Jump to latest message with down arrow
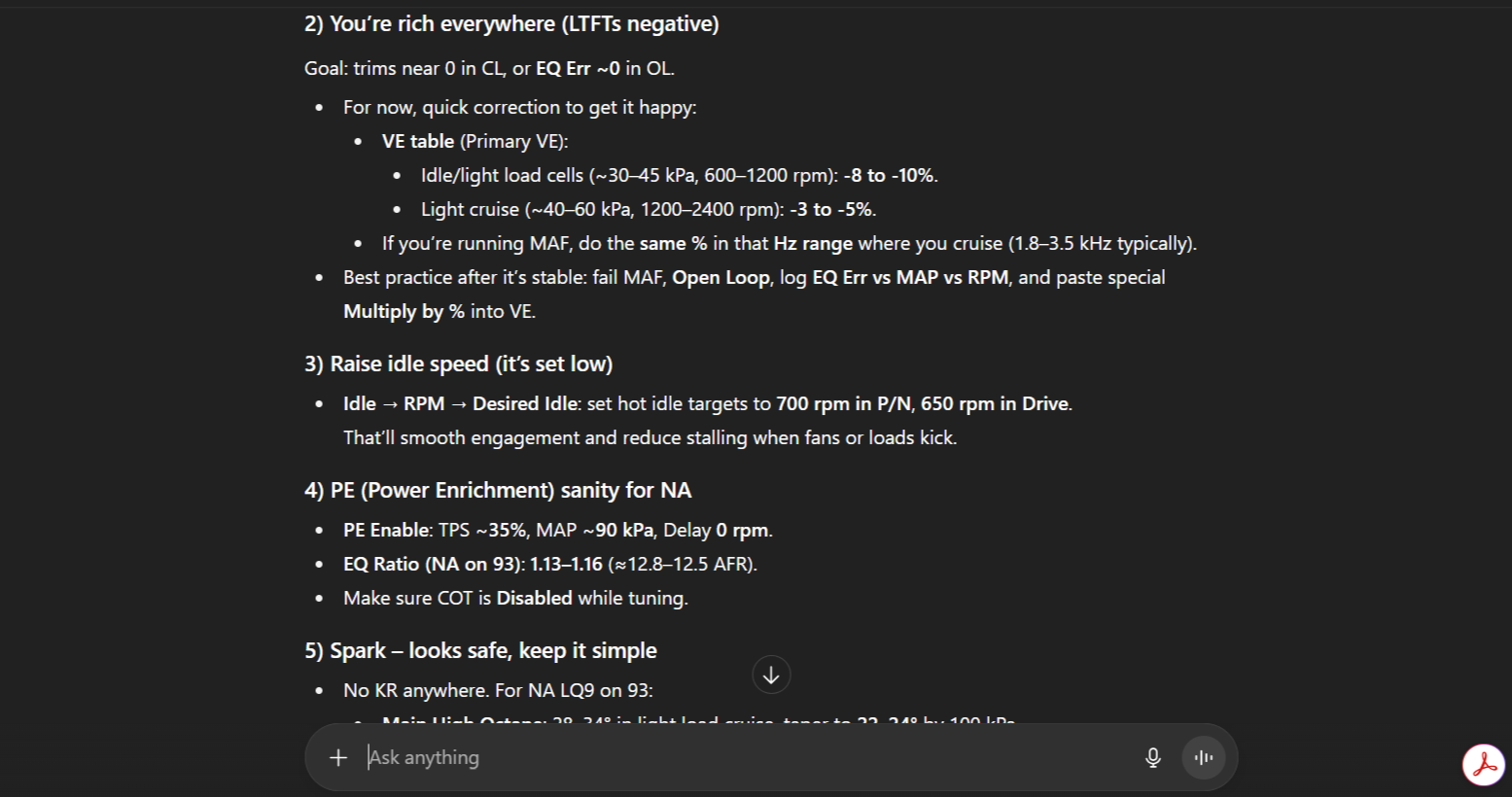Image resolution: width=1512 pixels, height=797 pixels. click(x=771, y=675)
